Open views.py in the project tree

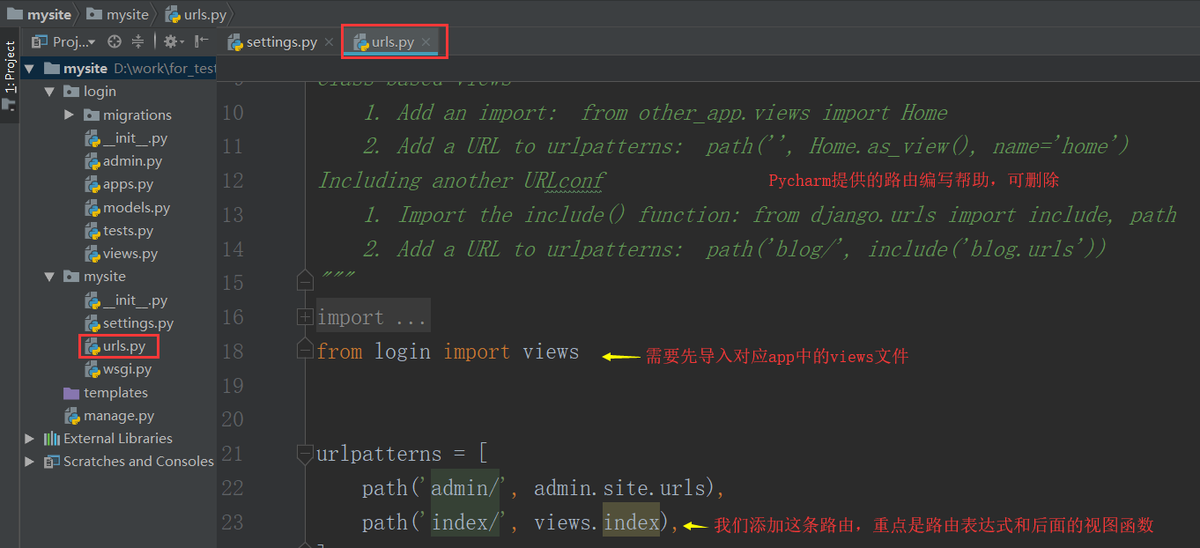click(130, 254)
